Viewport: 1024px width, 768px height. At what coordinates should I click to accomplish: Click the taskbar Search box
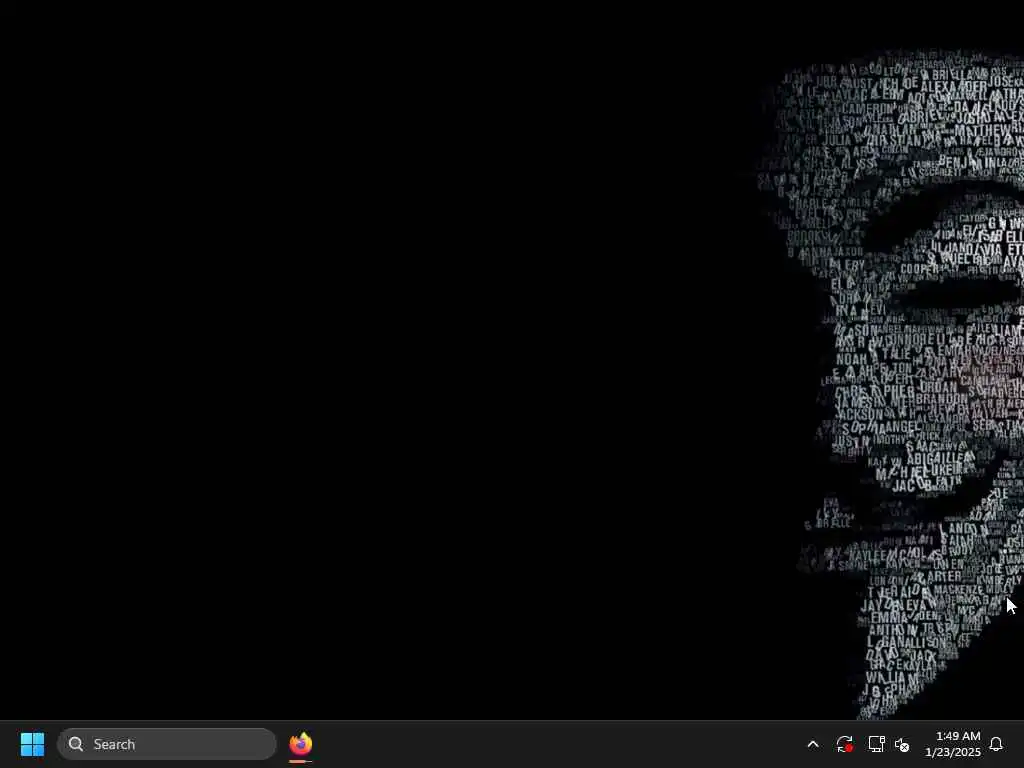tap(167, 744)
